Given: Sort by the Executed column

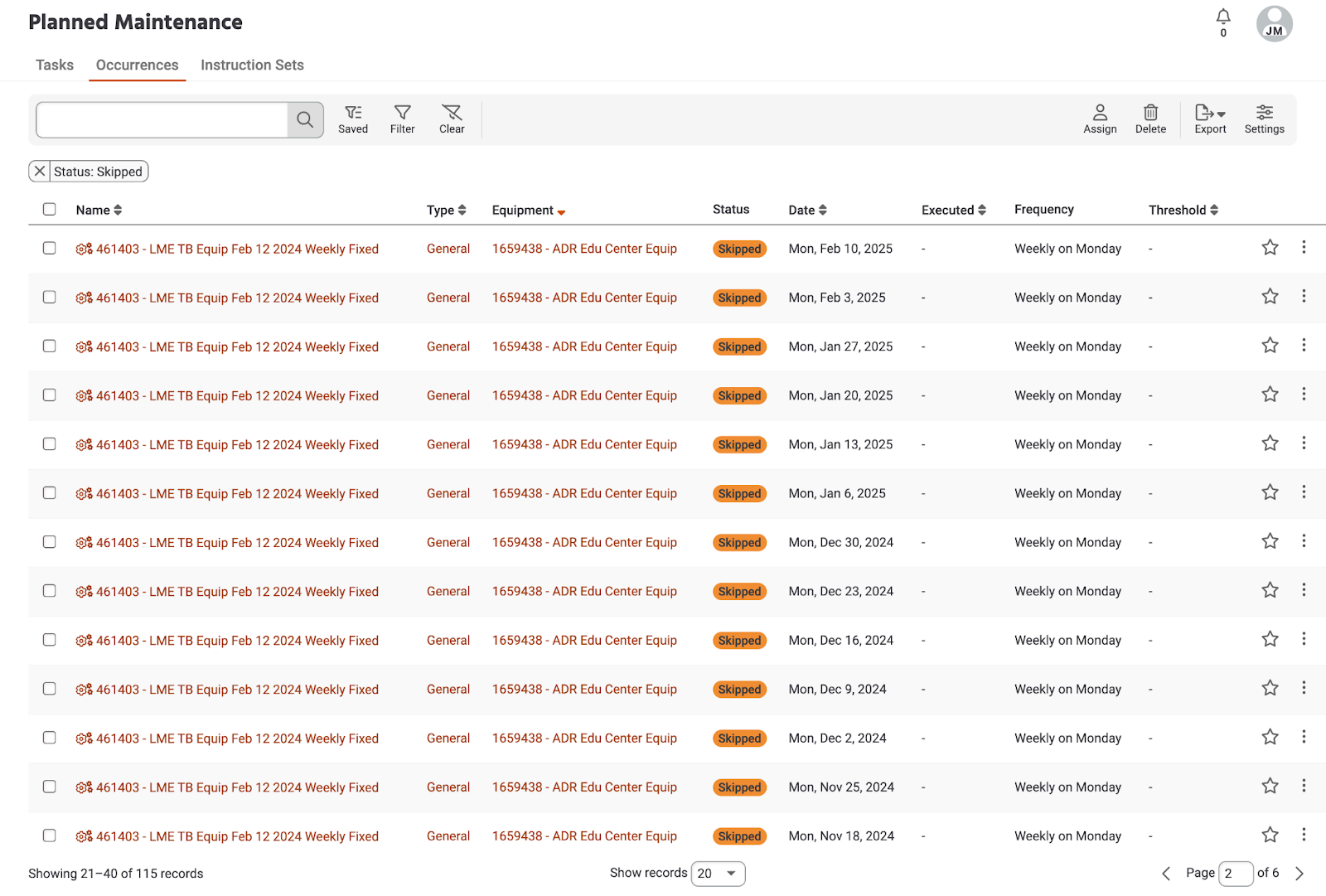Looking at the screenshot, I should coord(954,210).
